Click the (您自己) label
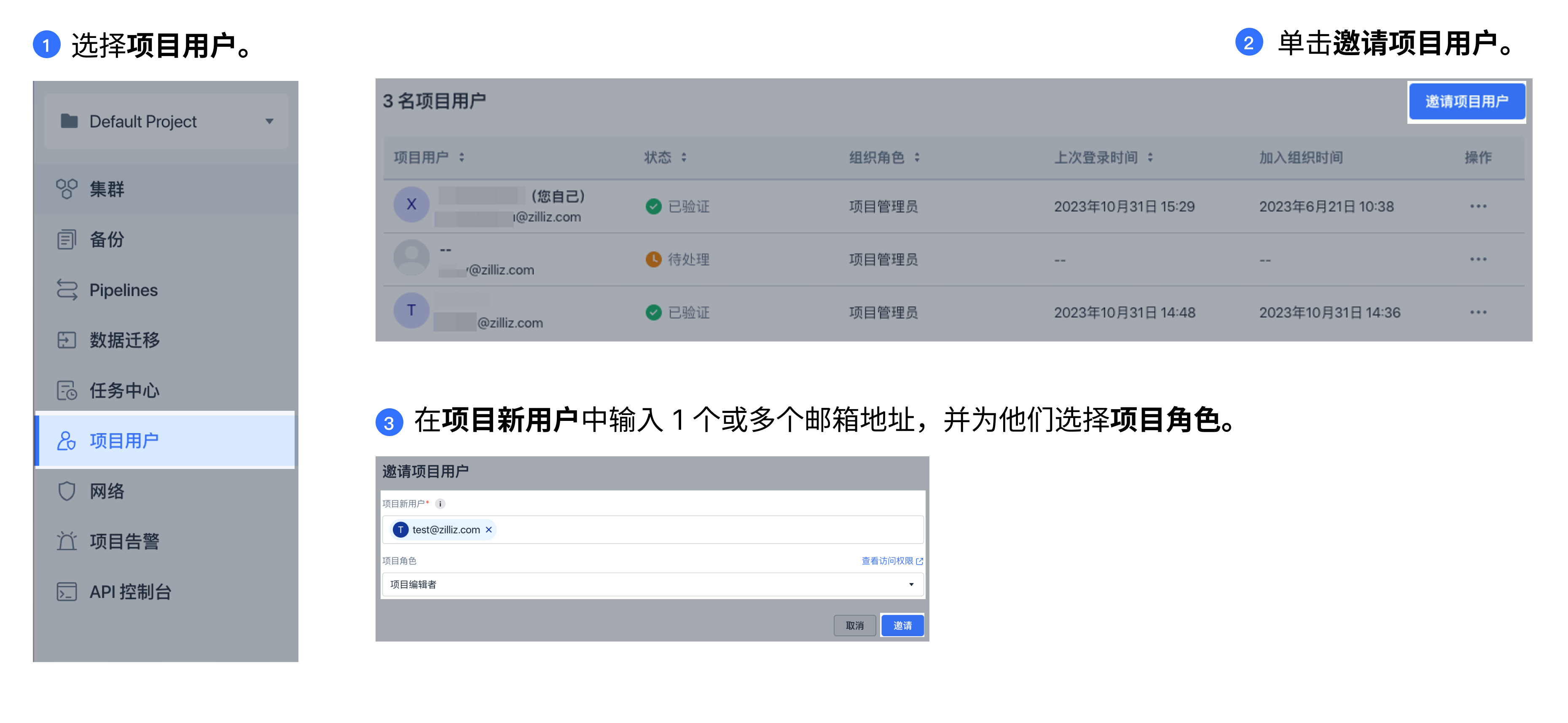The width and height of the screenshot is (1568, 723). point(558,196)
